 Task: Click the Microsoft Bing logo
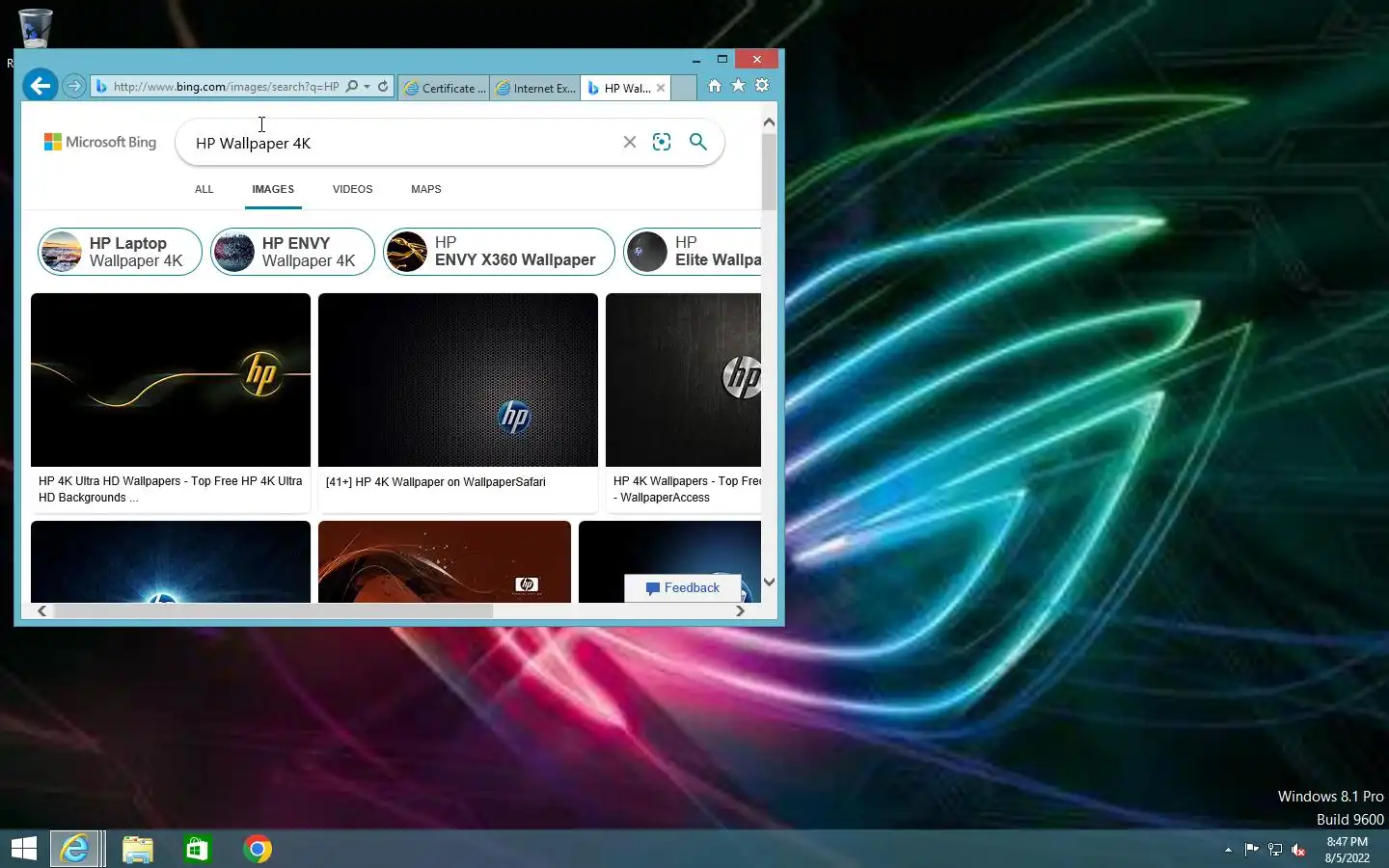[x=100, y=142]
